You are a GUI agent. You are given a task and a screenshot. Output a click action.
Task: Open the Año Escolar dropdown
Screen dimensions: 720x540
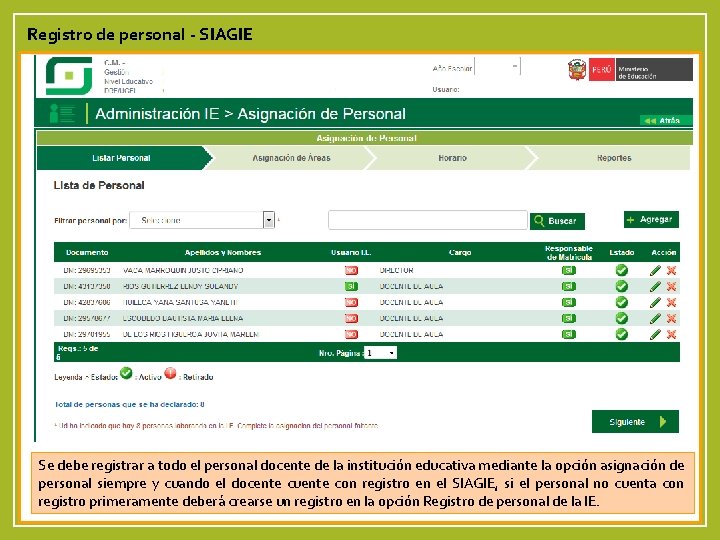[497, 67]
